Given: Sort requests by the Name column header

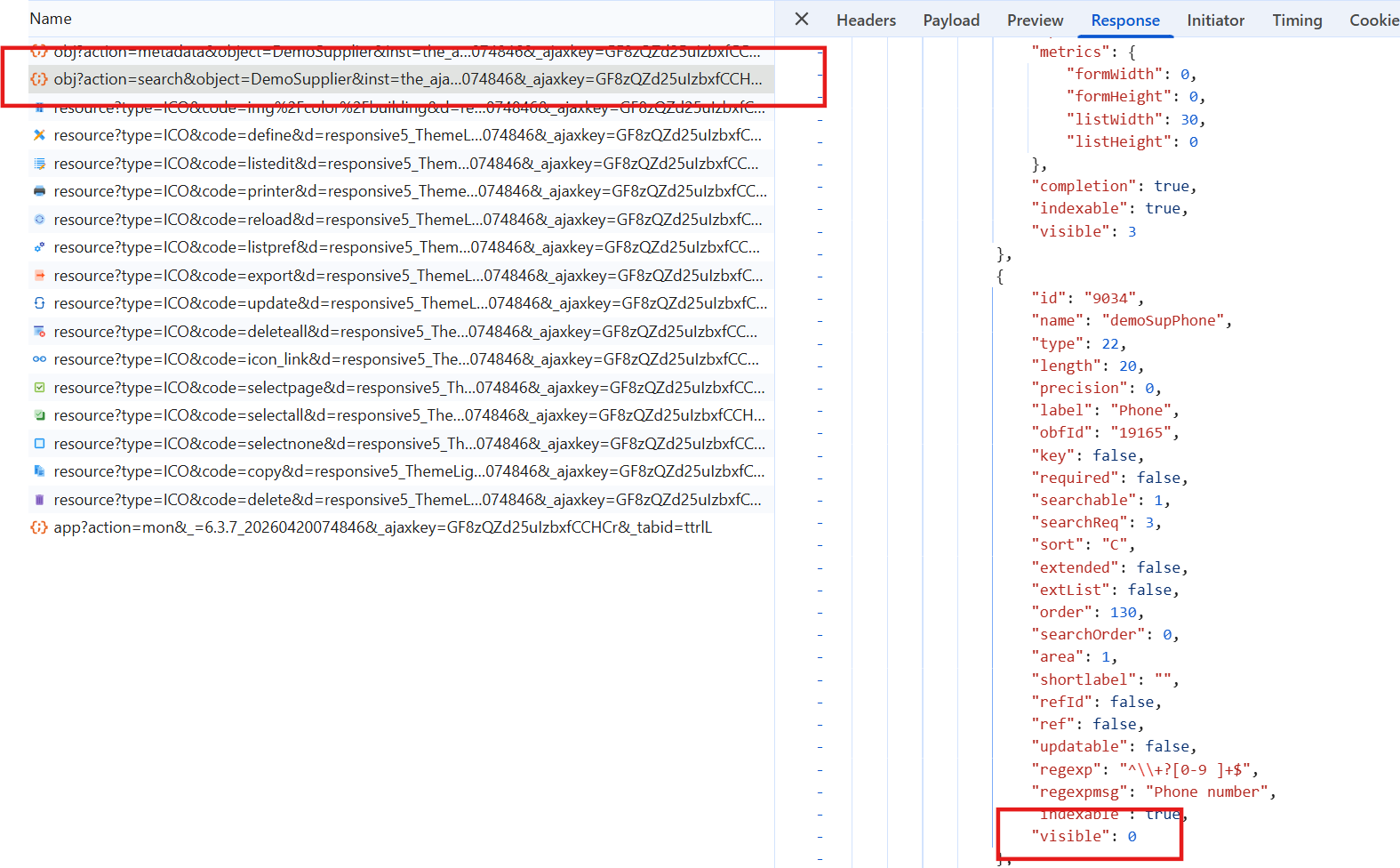Looking at the screenshot, I should (x=51, y=19).
